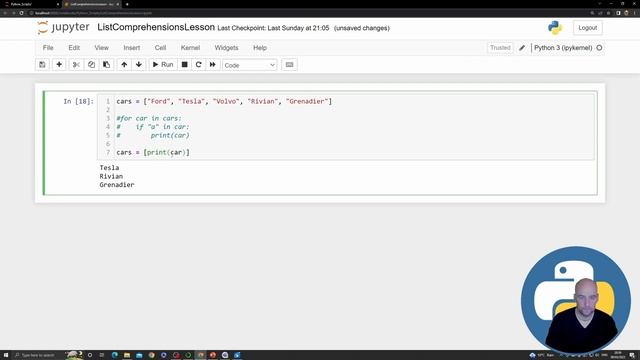Image resolution: width=640 pixels, height=360 pixels.
Task: Click the pencil edit mode indicator
Action: (x=522, y=48)
